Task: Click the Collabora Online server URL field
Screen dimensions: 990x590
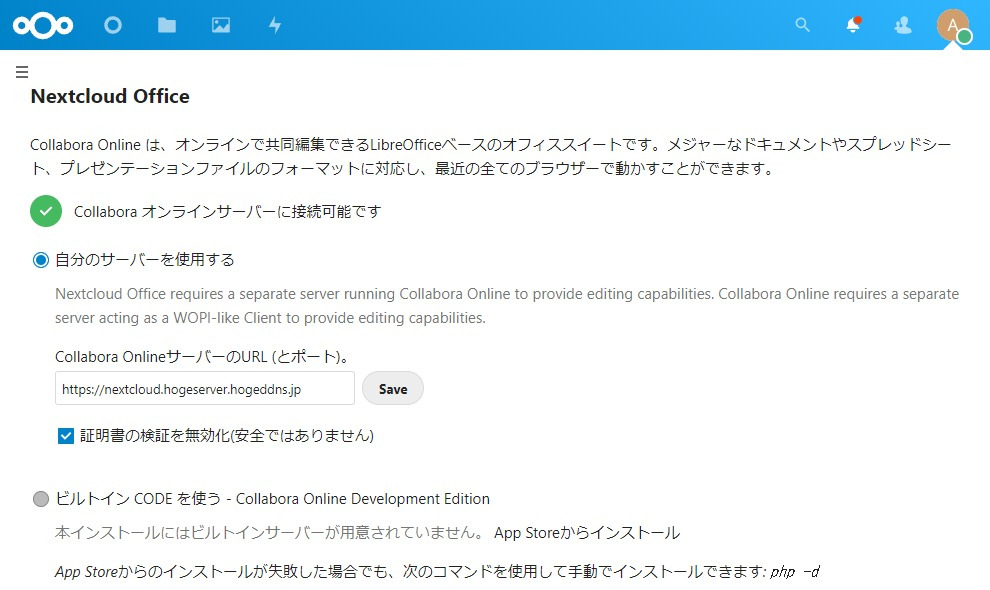Action: [x=205, y=388]
